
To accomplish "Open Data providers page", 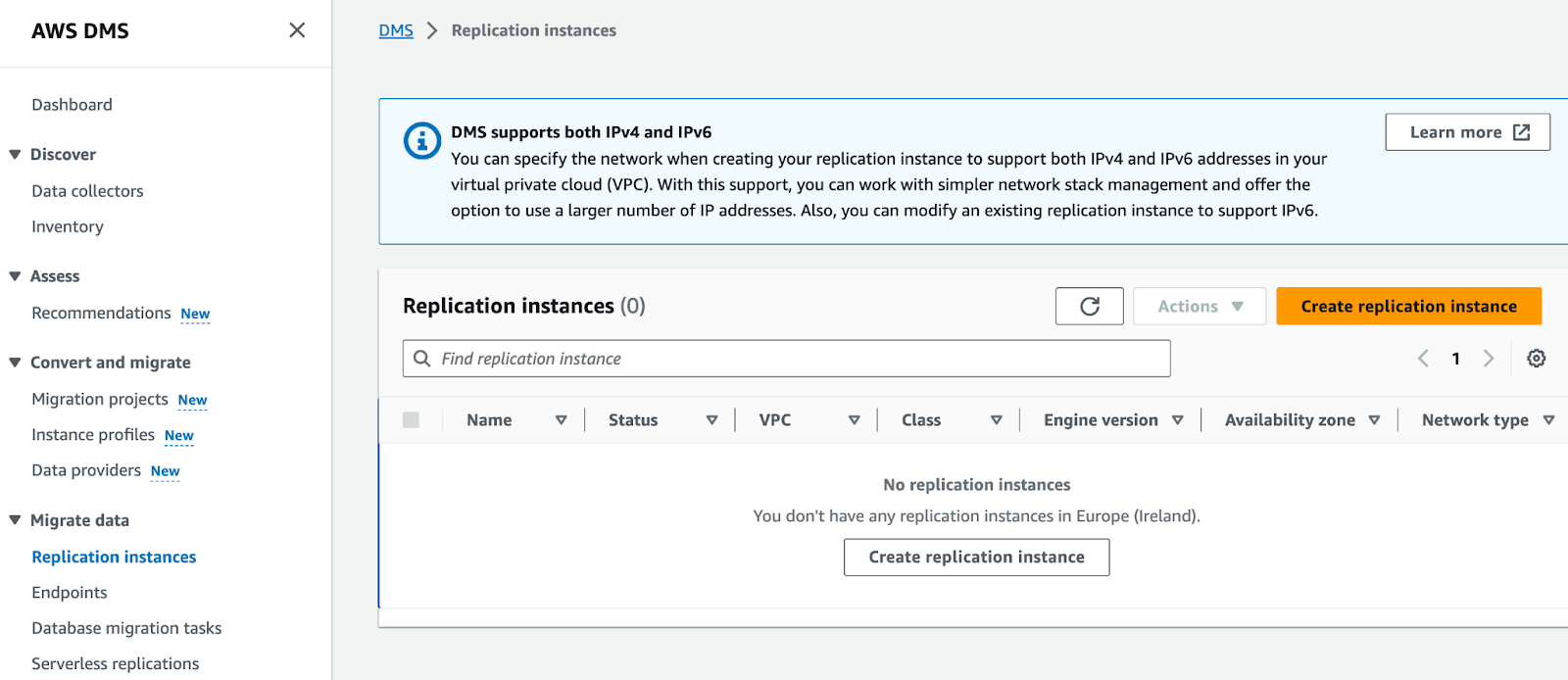I will [86, 470].
